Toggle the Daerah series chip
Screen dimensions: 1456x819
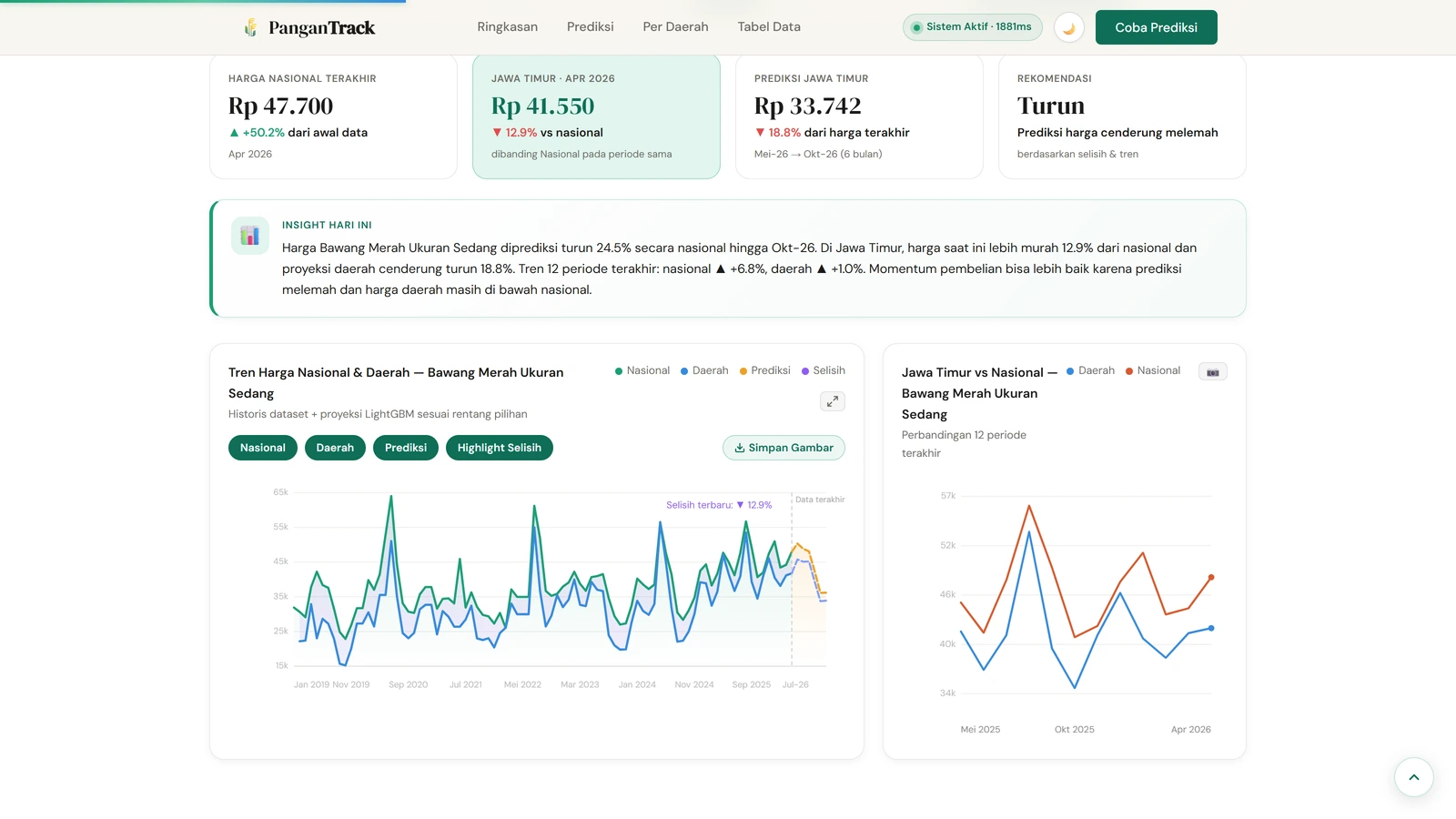pos(335,448)
